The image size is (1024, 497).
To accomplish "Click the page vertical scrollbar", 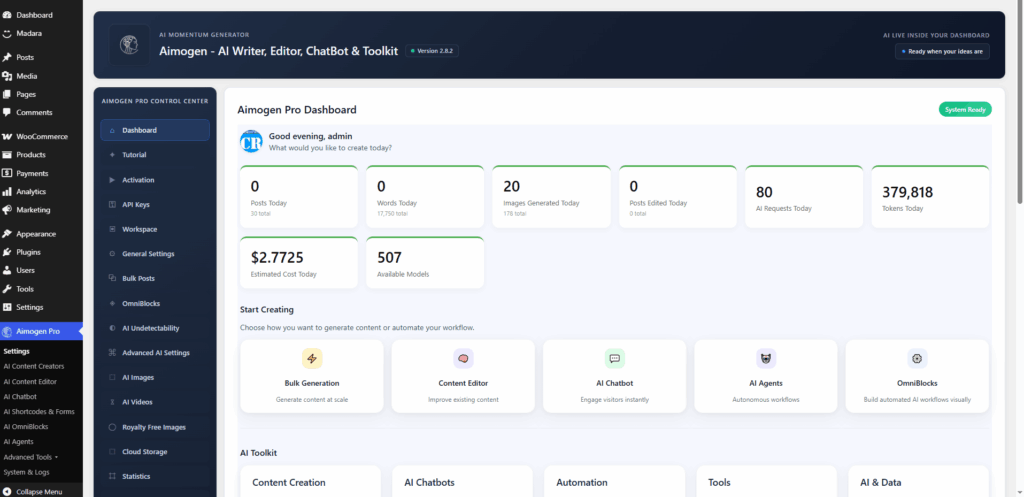I will (1019, 104).
